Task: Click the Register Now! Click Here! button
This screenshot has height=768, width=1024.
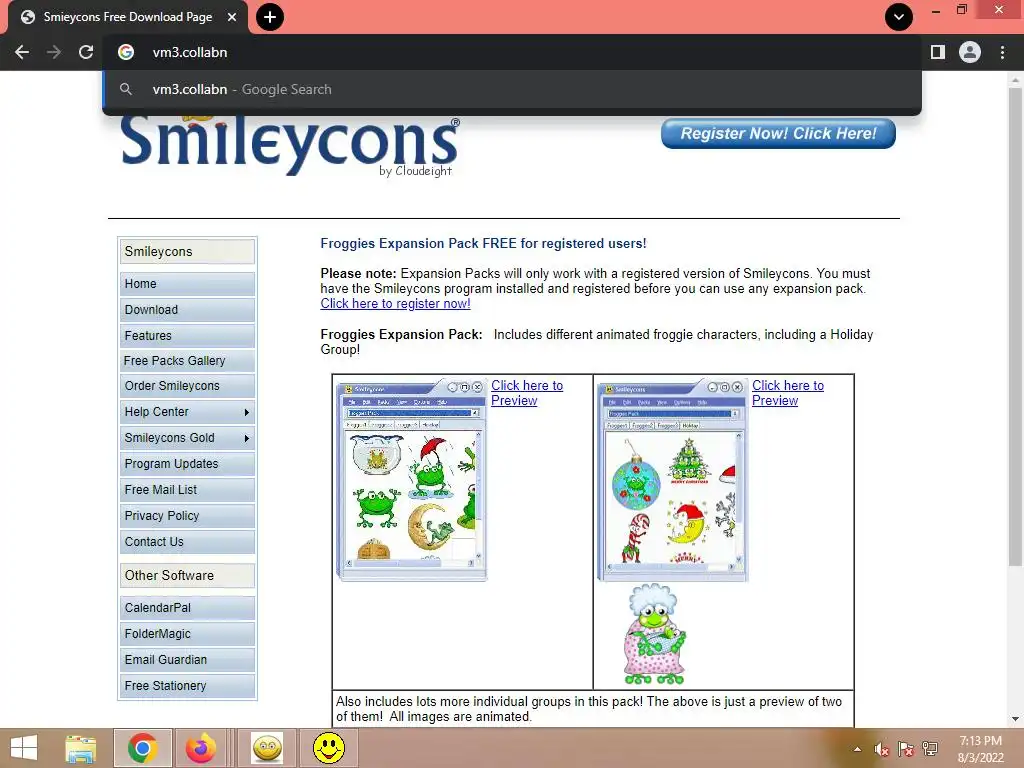Action: 778,133
